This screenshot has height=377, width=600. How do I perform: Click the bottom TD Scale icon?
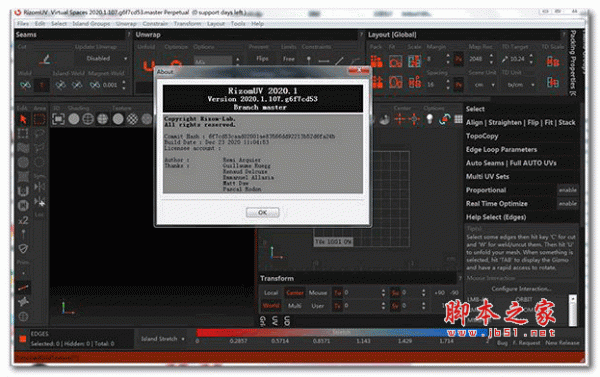click(x=553, y=82)
